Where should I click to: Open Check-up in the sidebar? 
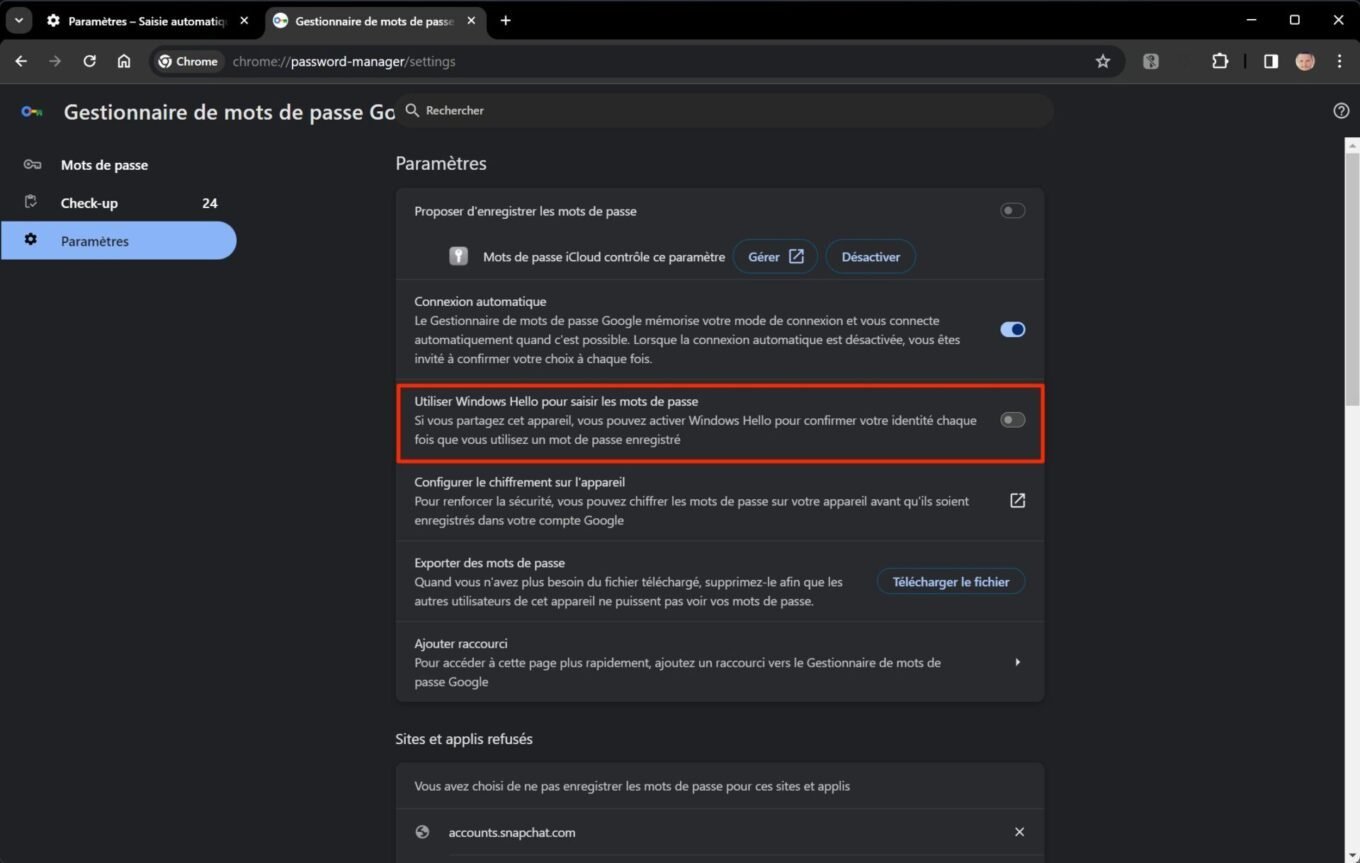(118, 203)
